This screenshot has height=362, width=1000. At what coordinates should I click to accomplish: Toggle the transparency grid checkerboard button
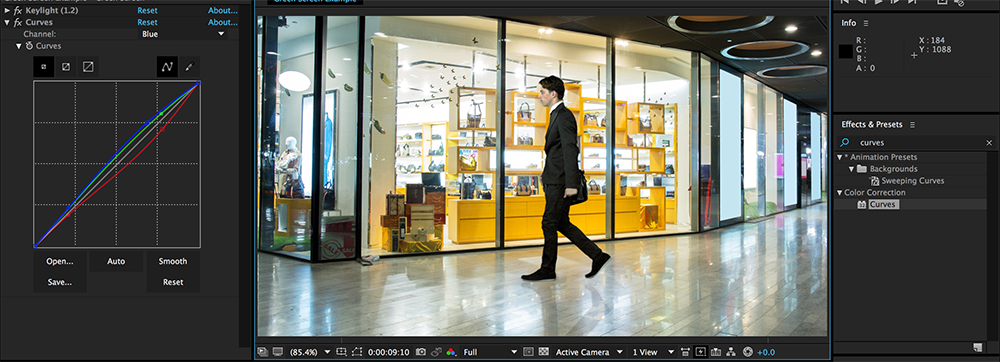click(x=543, y=352)
